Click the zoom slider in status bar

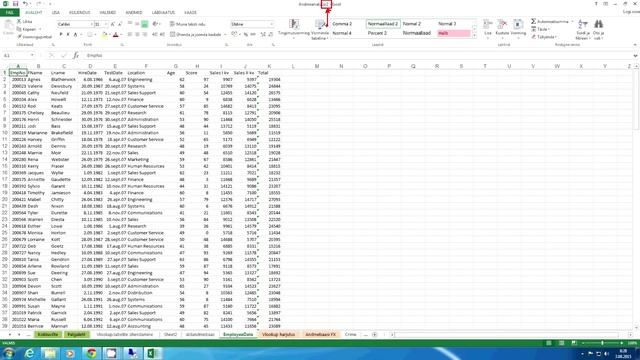tap(602, 343)
